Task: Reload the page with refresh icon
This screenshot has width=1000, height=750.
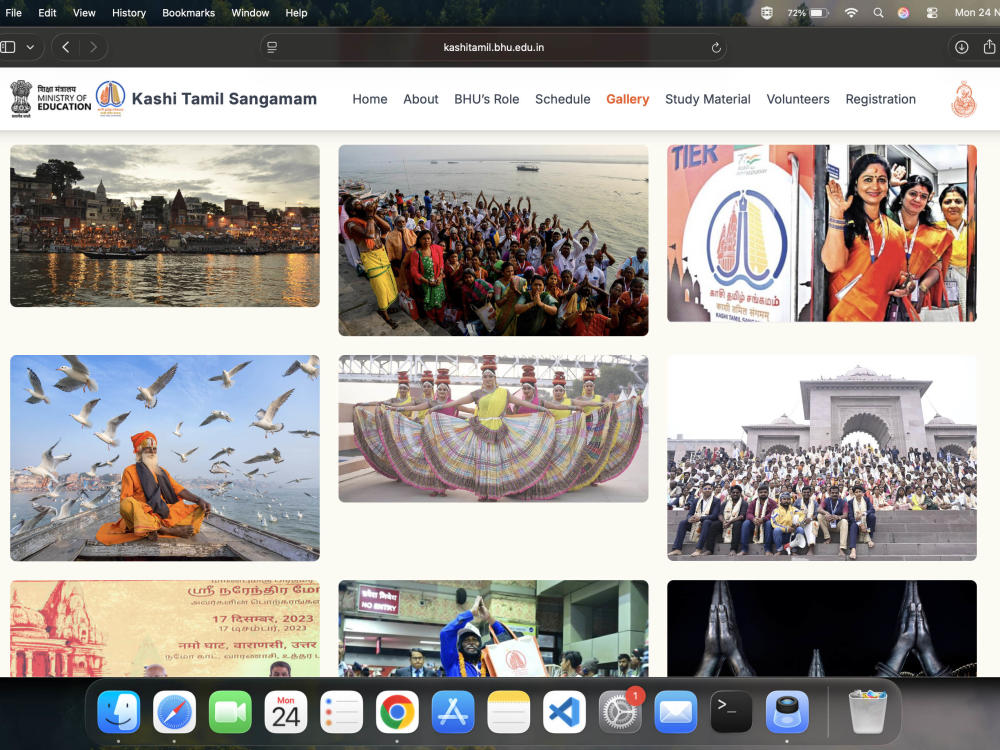Action: coord(716,47)
